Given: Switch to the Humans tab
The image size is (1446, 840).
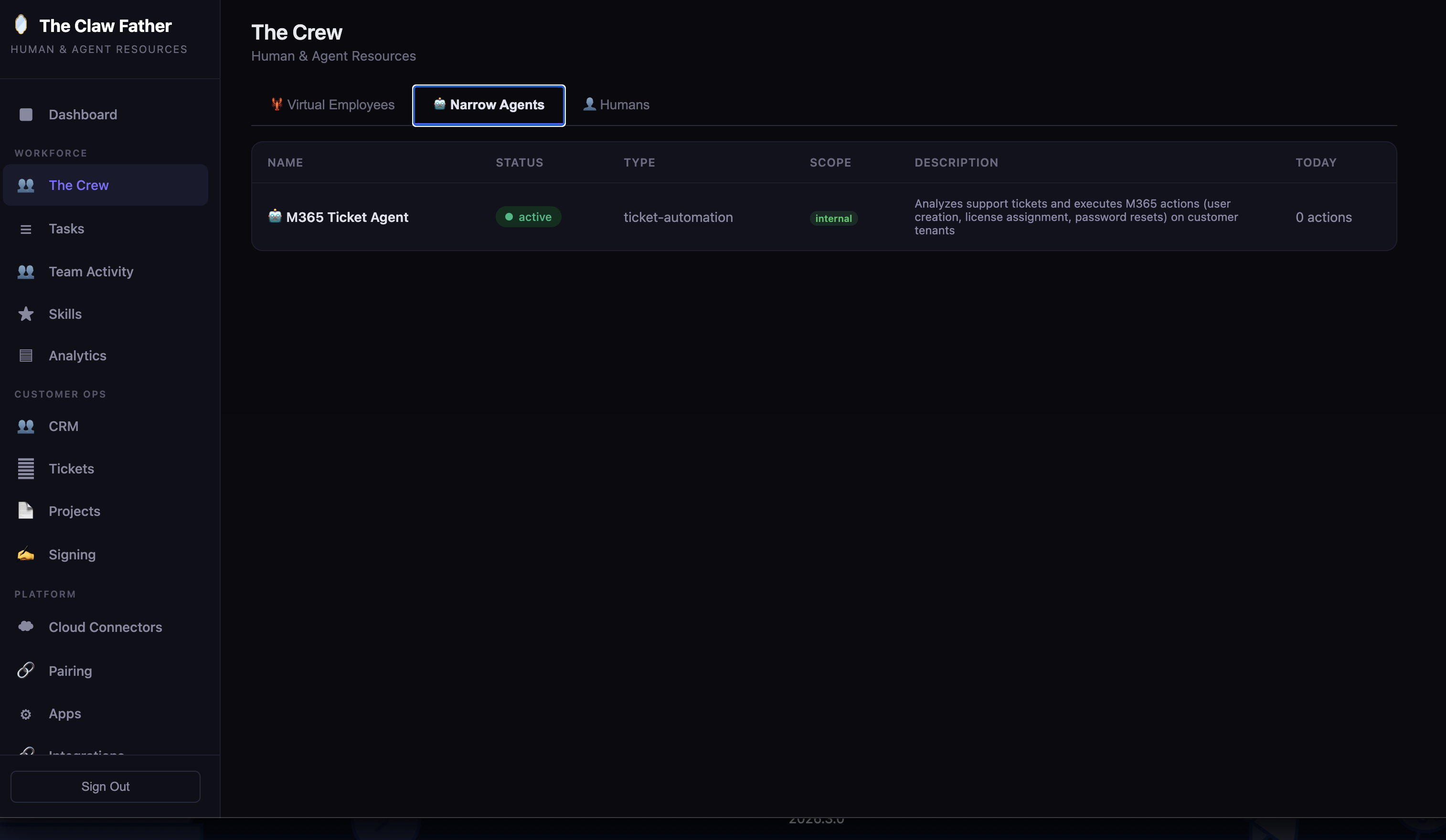Looking at the screenshot, I should pyautogui.click(x=617, y=105).
